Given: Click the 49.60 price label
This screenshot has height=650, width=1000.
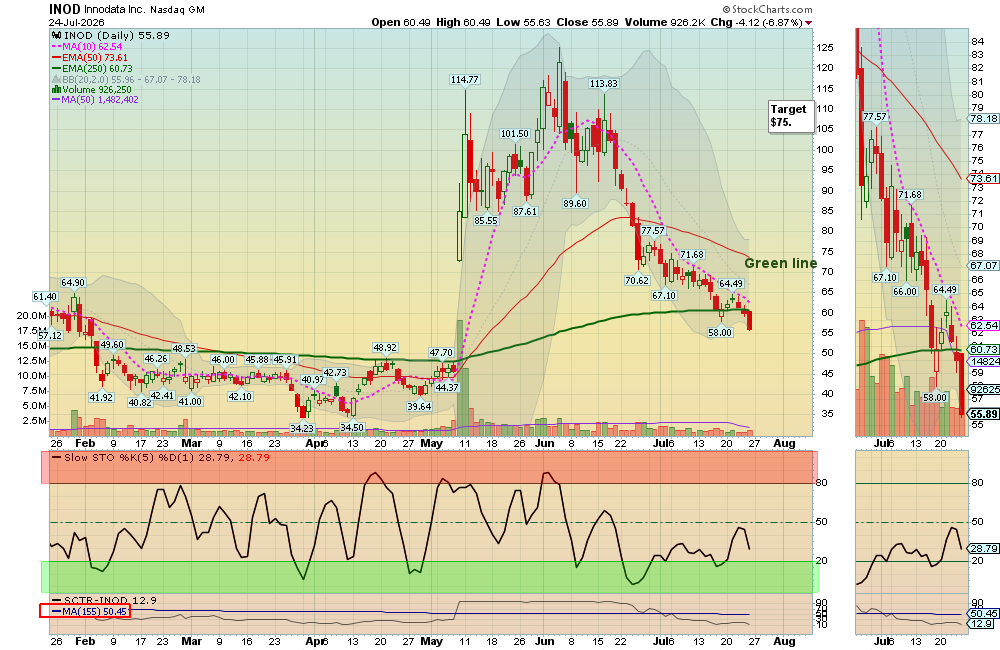Looking at the screenshot, I should pyautogui.click(x=112, y=345).
